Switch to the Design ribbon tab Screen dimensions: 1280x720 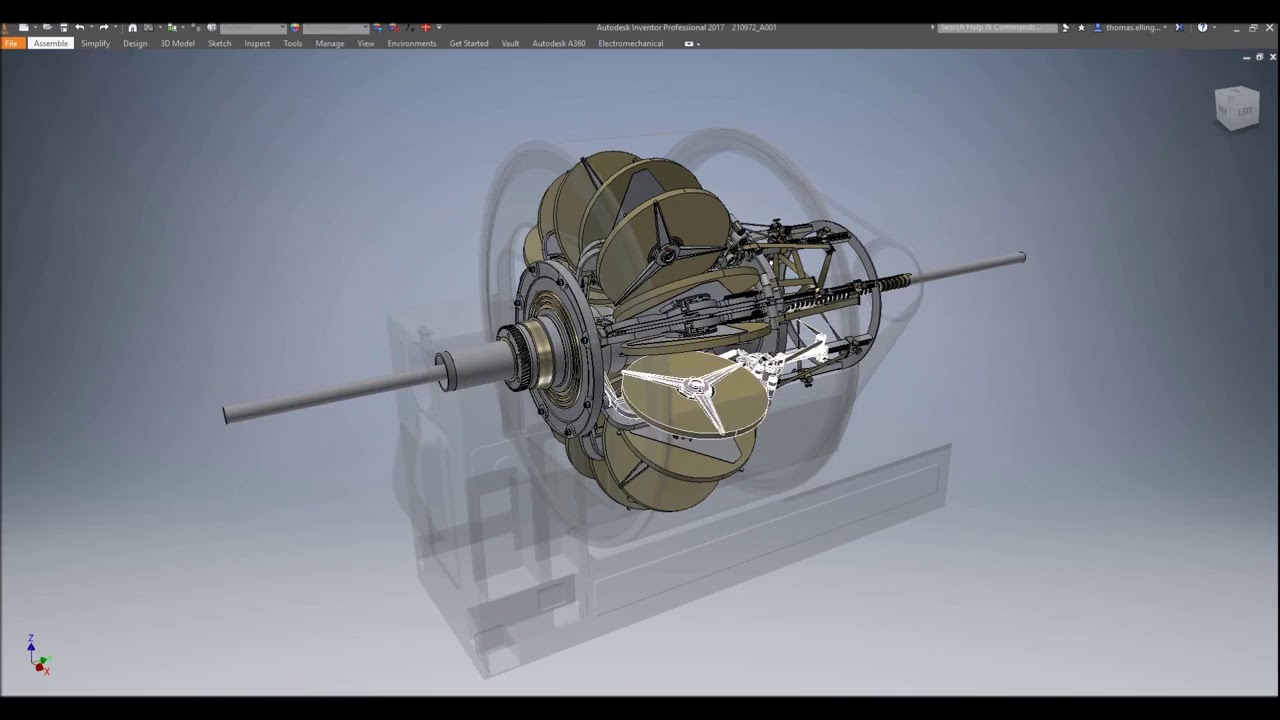coord(135,43)
